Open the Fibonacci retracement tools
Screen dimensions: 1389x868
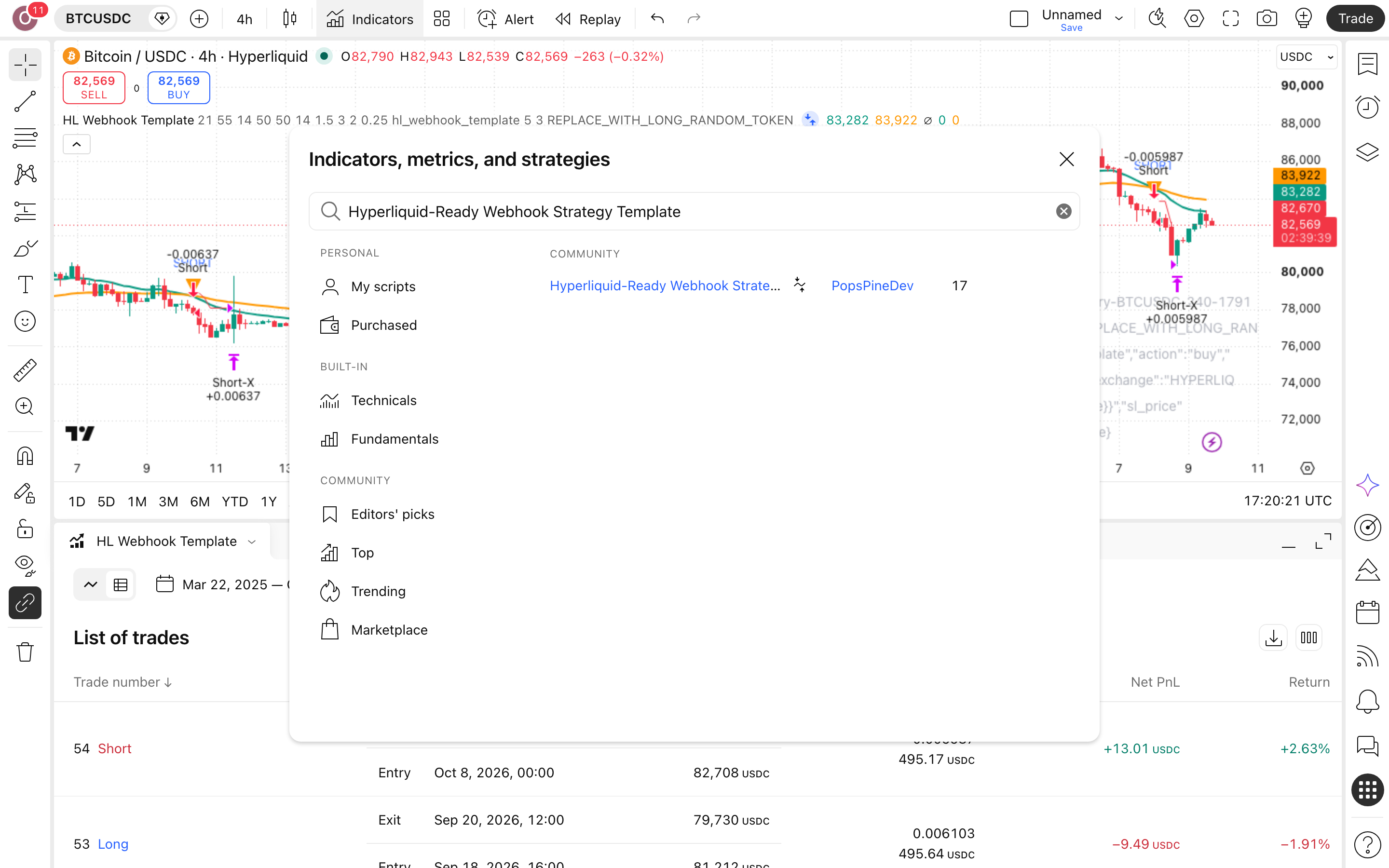tap(25, 138)
